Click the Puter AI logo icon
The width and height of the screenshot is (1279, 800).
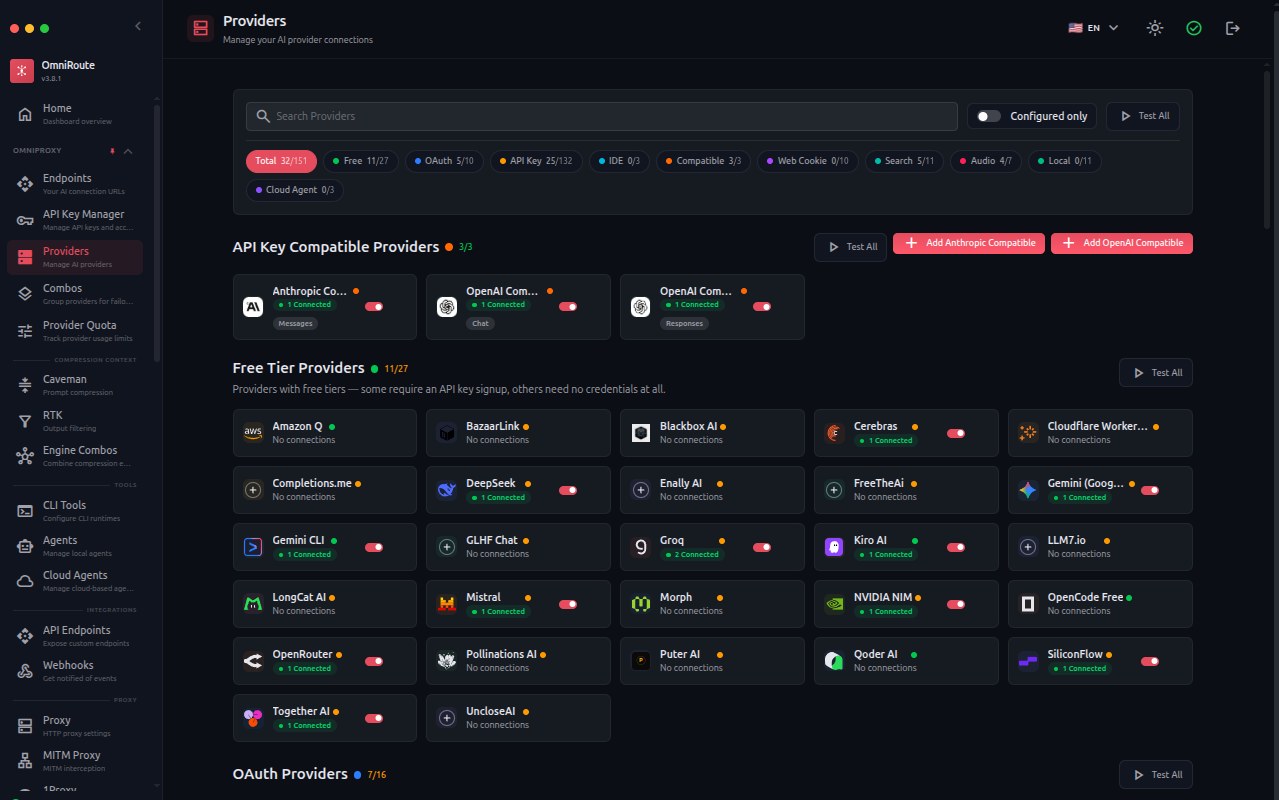coord(641,661)
